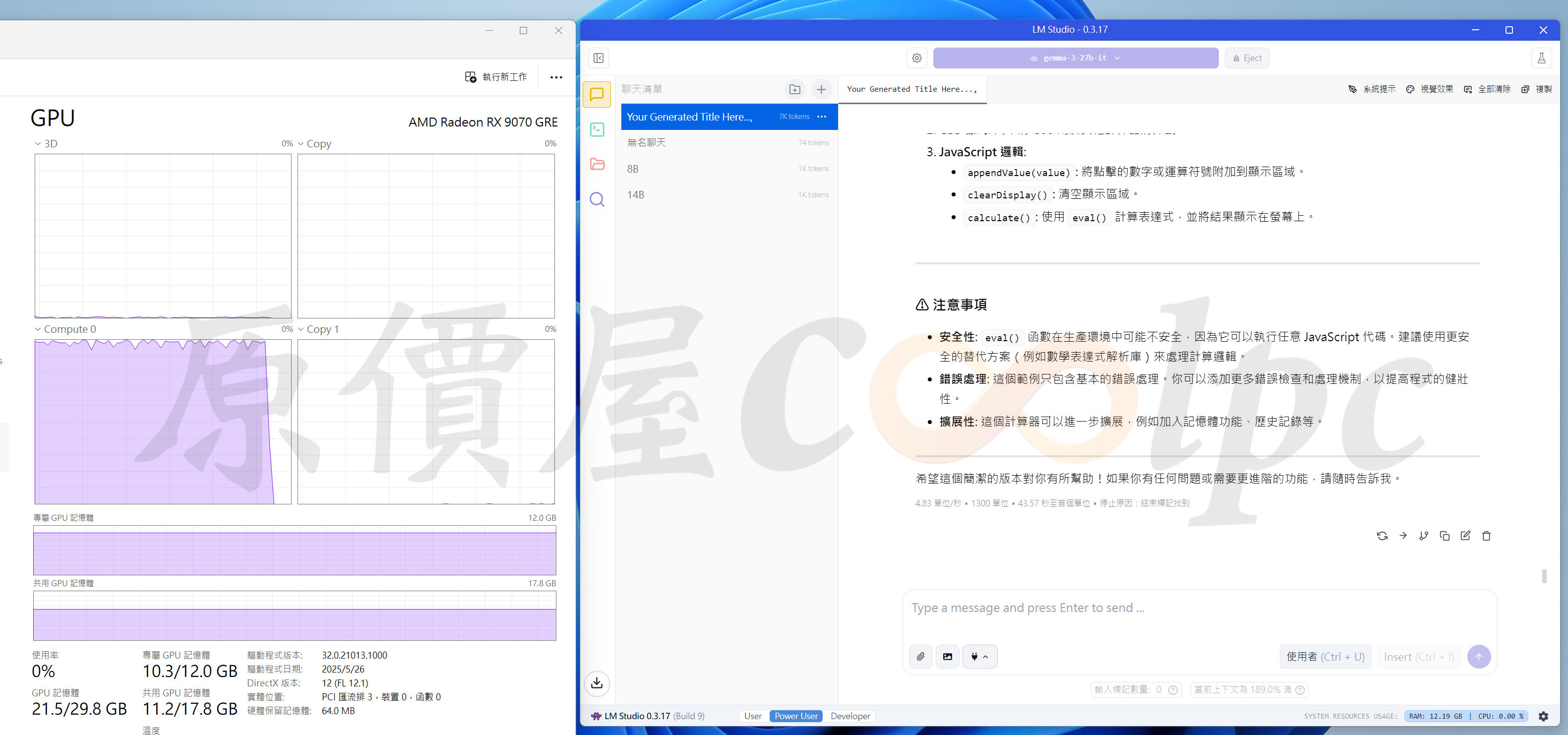The image size is (1568, 735).
Task: Click the generation stats line 4.83 單位/秒
Action: 1052,503
